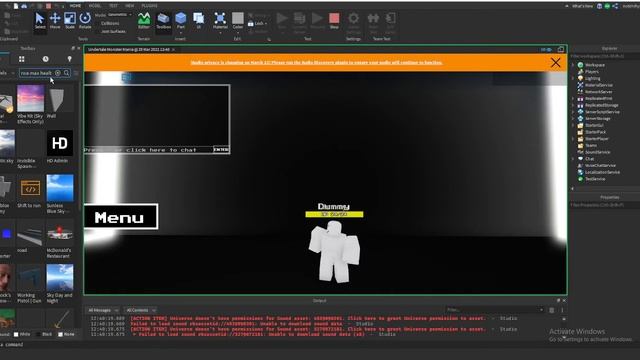Viewport: 640px width, 360px height.
Task: Choose the Select tool in the ribbon
Action: coord(40,21)
